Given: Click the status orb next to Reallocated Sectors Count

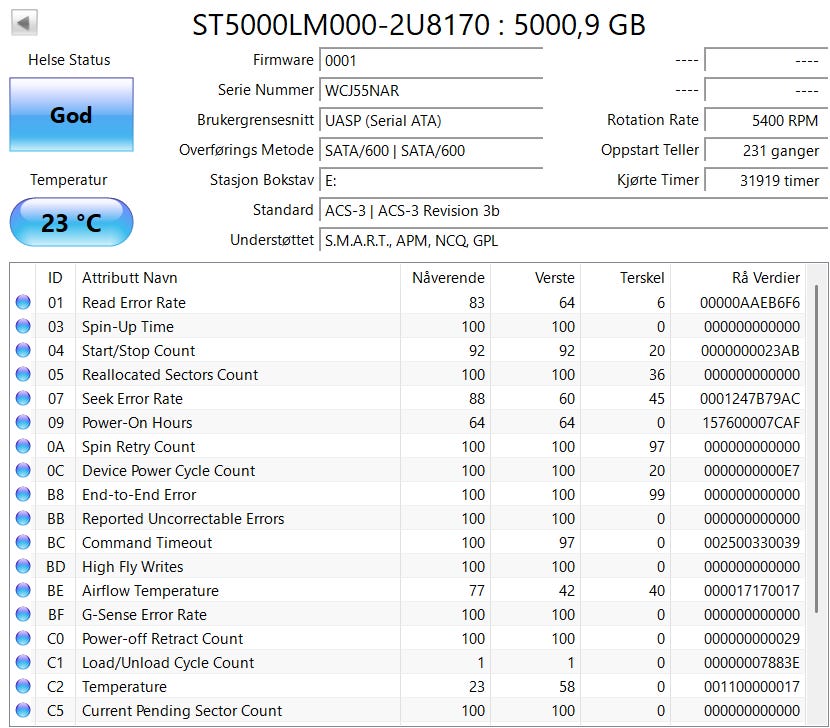Looking at the screenshot, I should (x=23, y=375).
